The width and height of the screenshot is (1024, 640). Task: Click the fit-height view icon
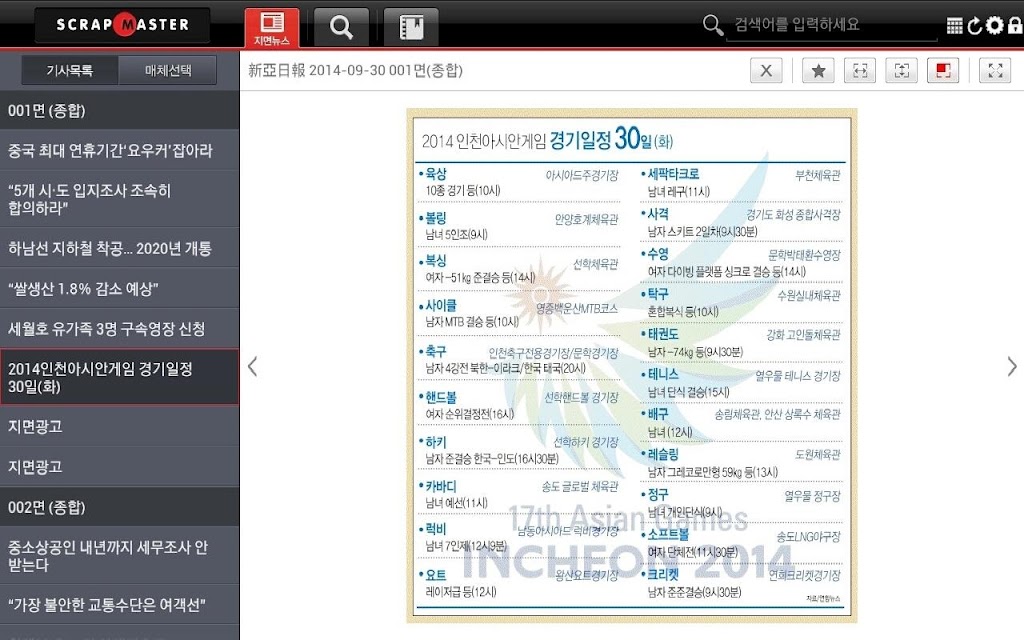(x=901, y=71)
